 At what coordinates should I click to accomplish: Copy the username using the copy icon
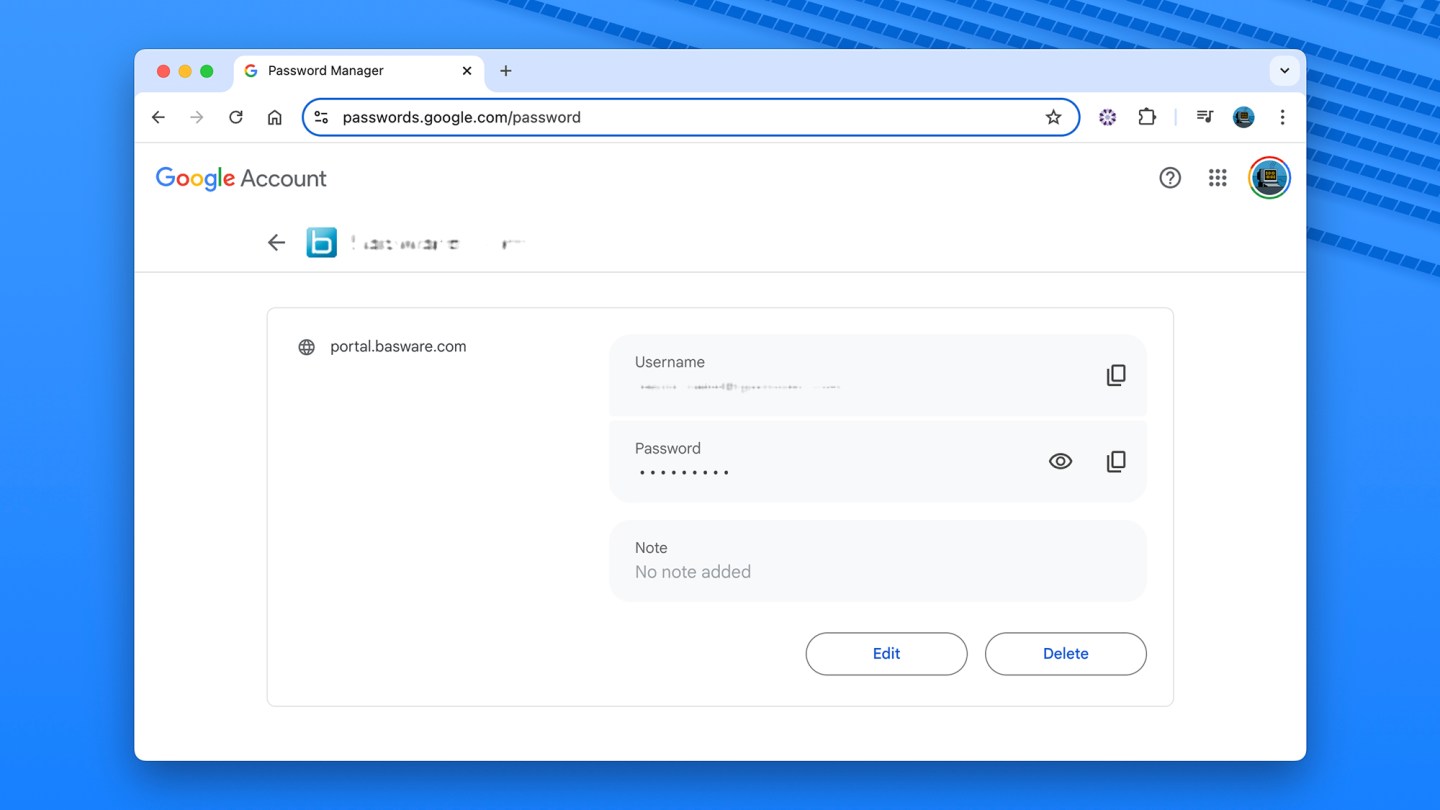point(1116,374)
